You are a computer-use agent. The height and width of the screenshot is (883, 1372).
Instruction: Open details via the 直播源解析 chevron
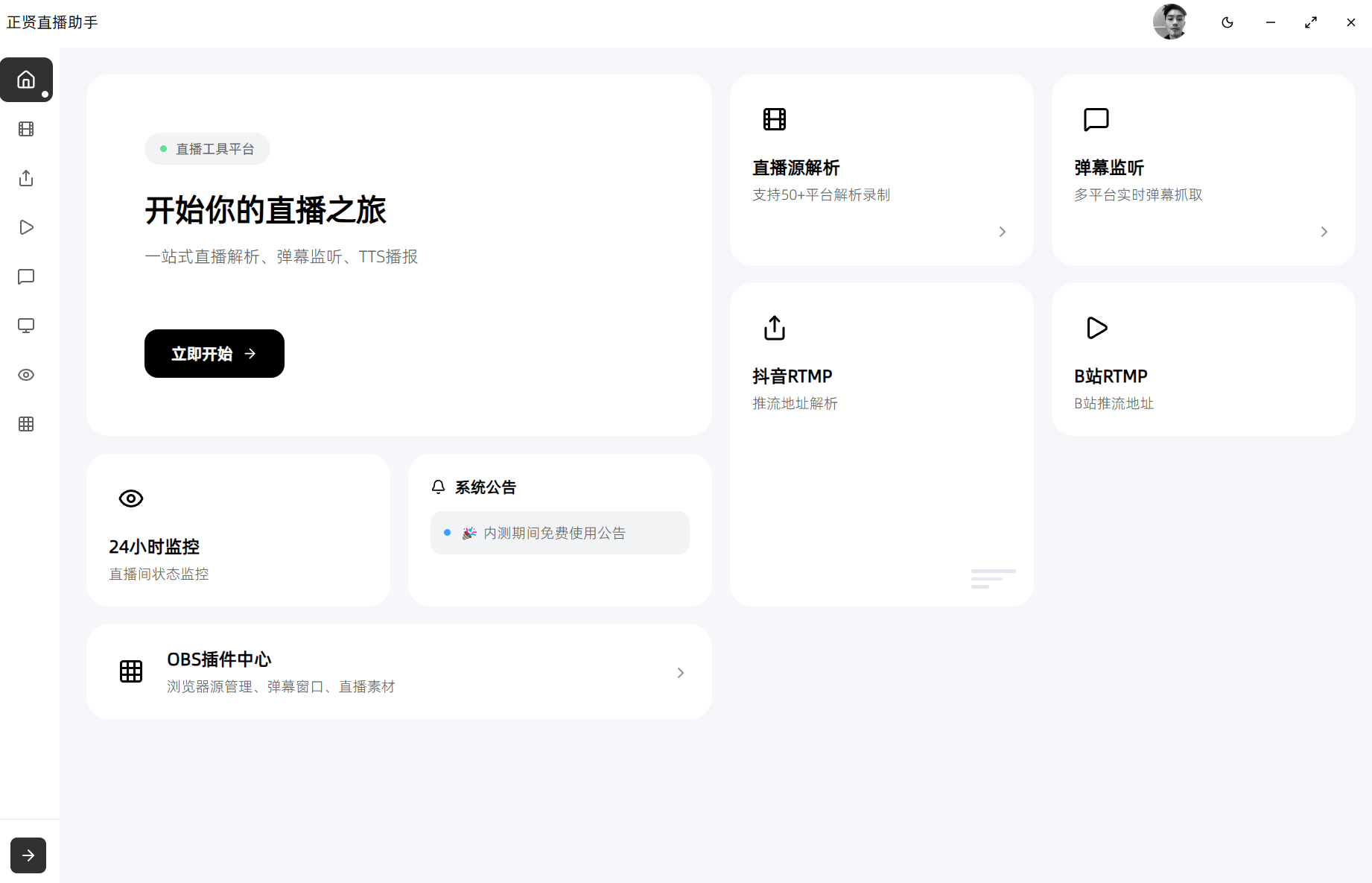point(1002,232)
